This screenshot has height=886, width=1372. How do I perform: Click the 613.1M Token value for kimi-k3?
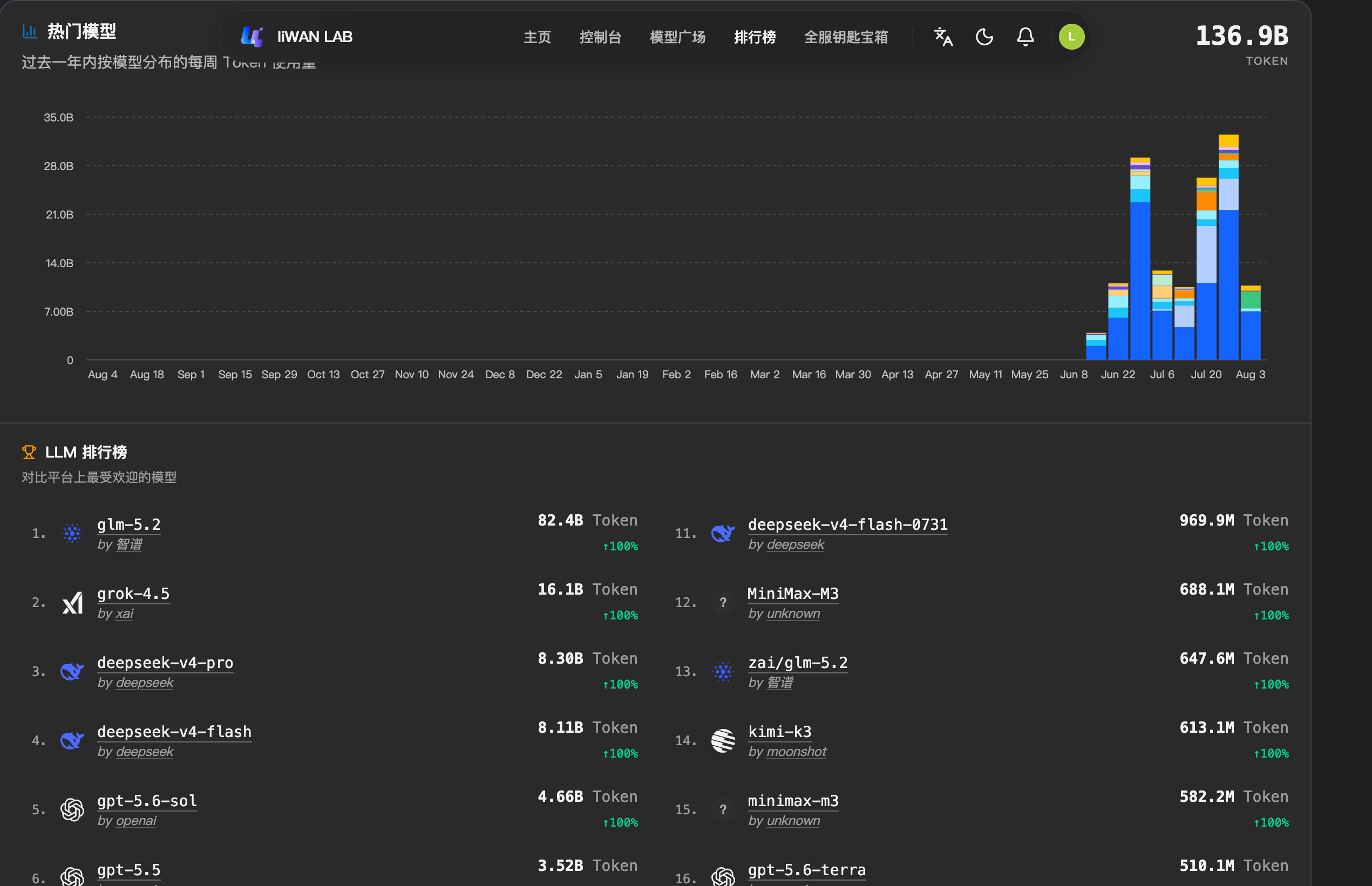pyautogui.click(x=1234, y=728)
